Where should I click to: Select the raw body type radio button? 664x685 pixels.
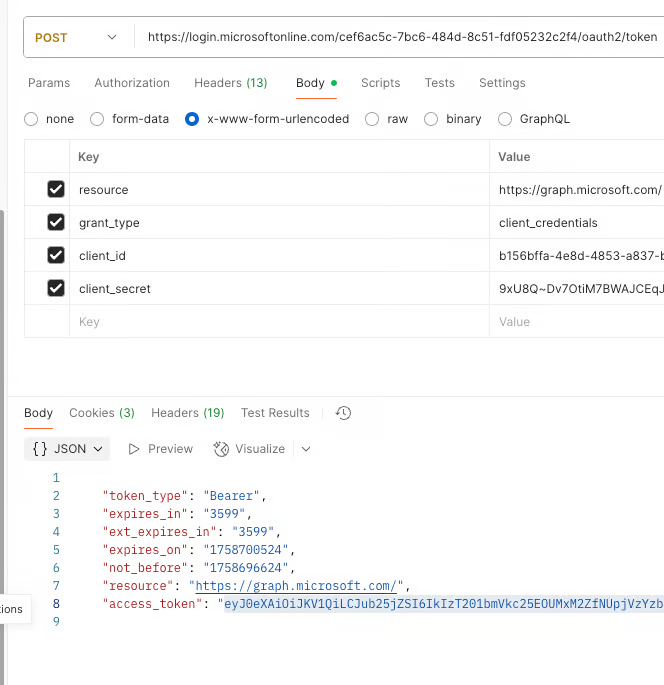(x=372, y=119)
